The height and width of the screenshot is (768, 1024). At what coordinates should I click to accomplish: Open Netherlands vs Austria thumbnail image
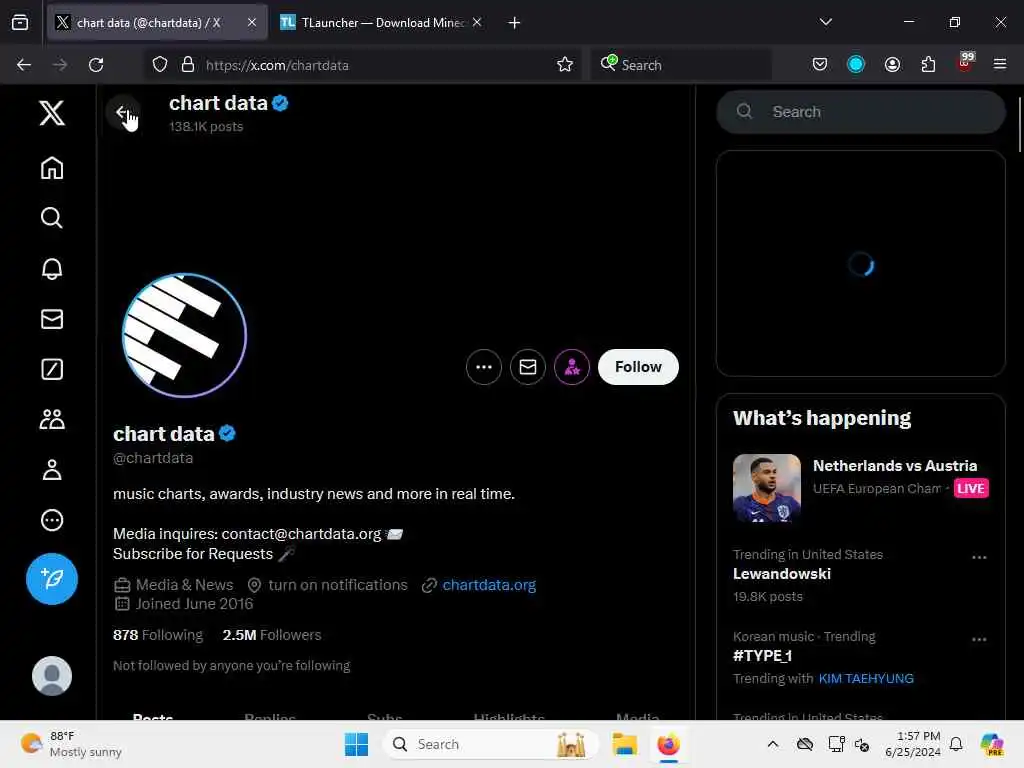[x=767, y=488]
